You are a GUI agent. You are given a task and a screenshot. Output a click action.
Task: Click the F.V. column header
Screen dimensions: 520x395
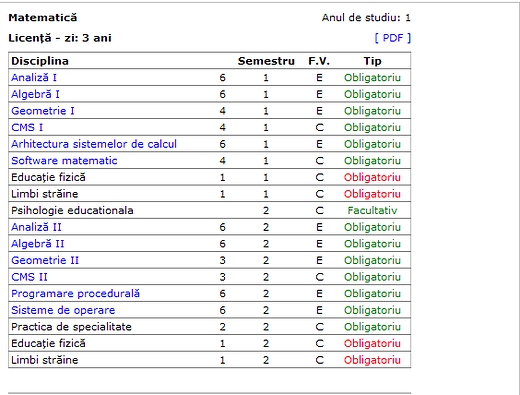[x=319, y=61]
